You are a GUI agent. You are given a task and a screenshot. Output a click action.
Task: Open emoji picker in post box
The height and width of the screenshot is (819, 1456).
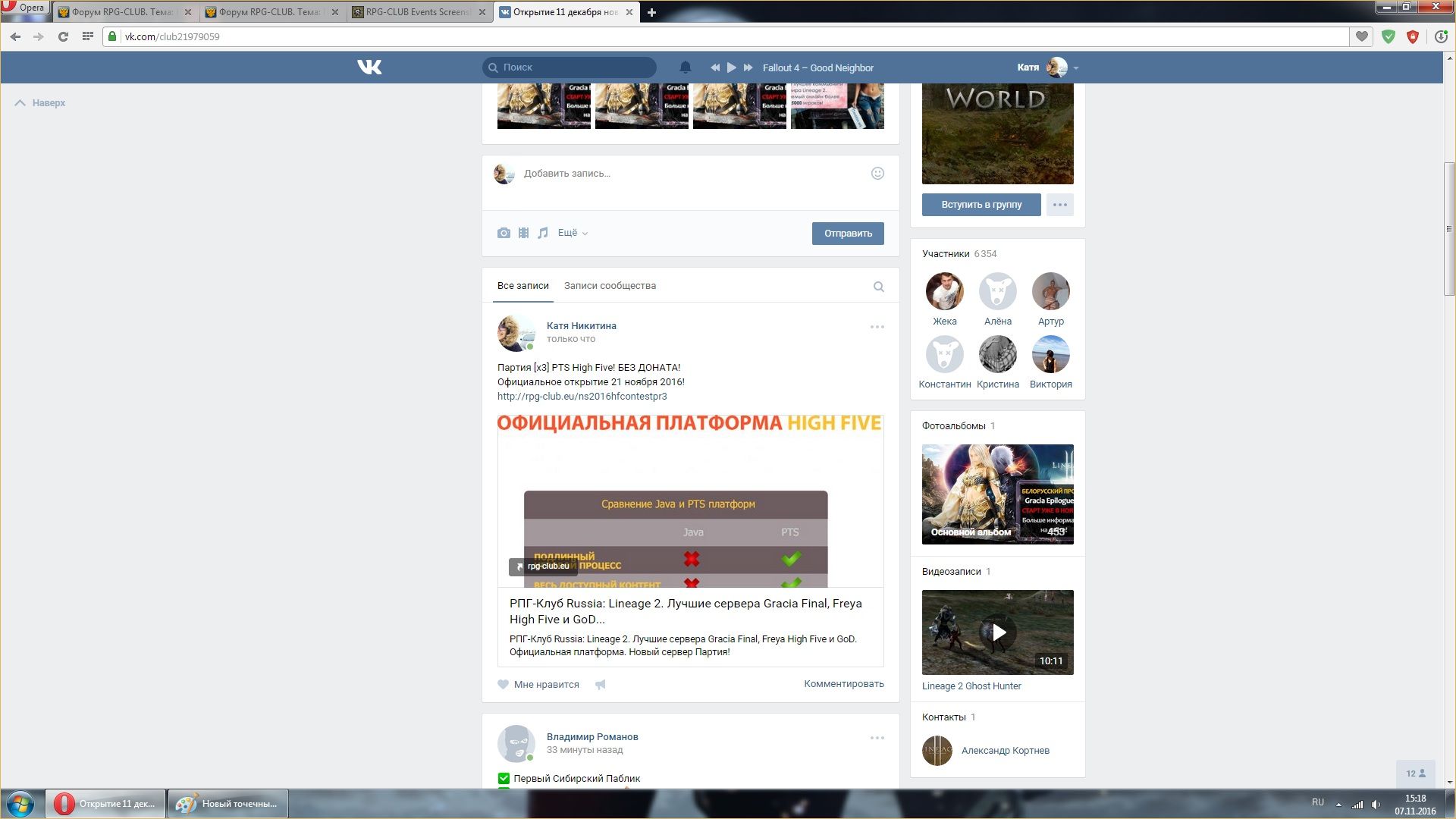(x=877, y=174)
